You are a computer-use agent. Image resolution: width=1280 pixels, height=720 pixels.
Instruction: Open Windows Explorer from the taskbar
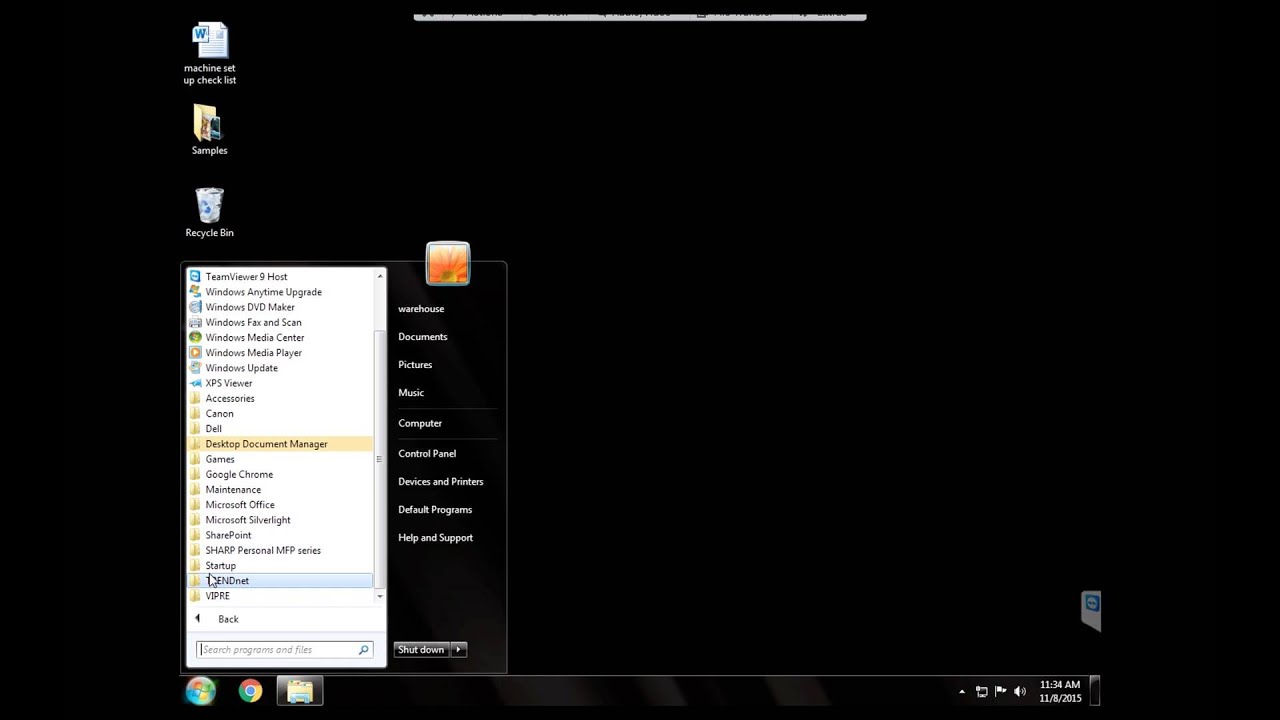(300, 691)
